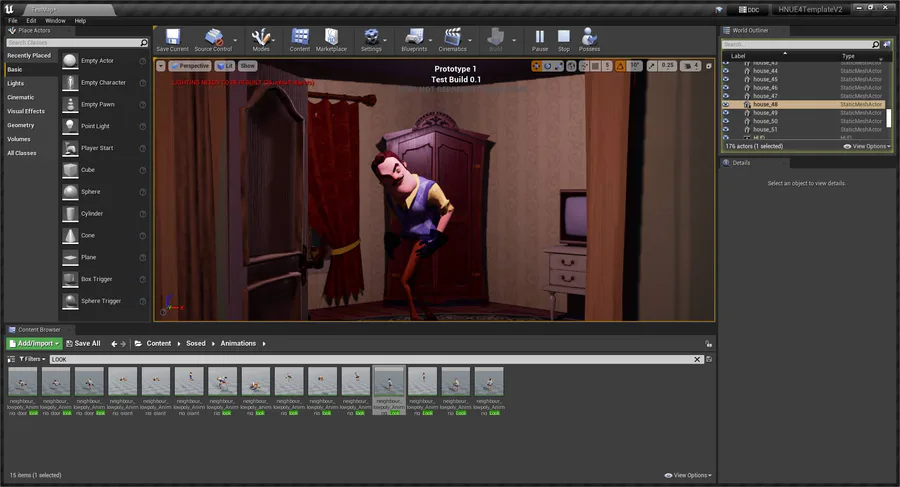This screenshot has width=900, height=487.
Task: Open the Help menu
Action: [x=80, y=21]
